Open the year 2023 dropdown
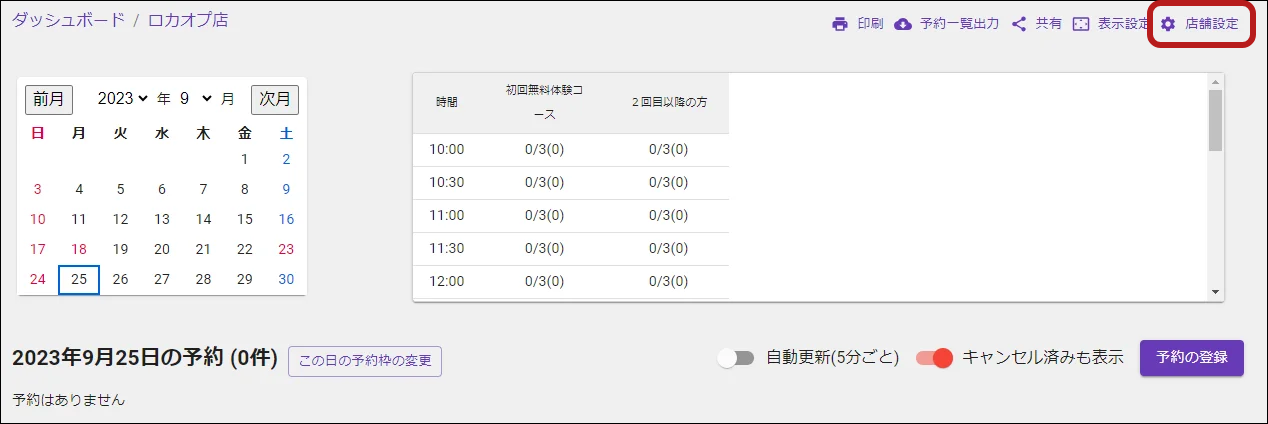This screenshot has width=1268, height=424. 123,99
